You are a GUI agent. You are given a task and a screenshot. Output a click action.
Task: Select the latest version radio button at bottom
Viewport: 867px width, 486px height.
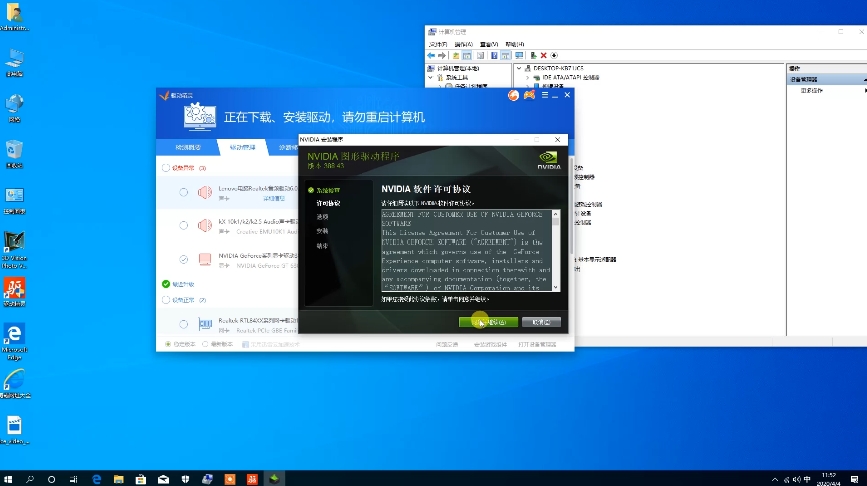click(205, 344)
